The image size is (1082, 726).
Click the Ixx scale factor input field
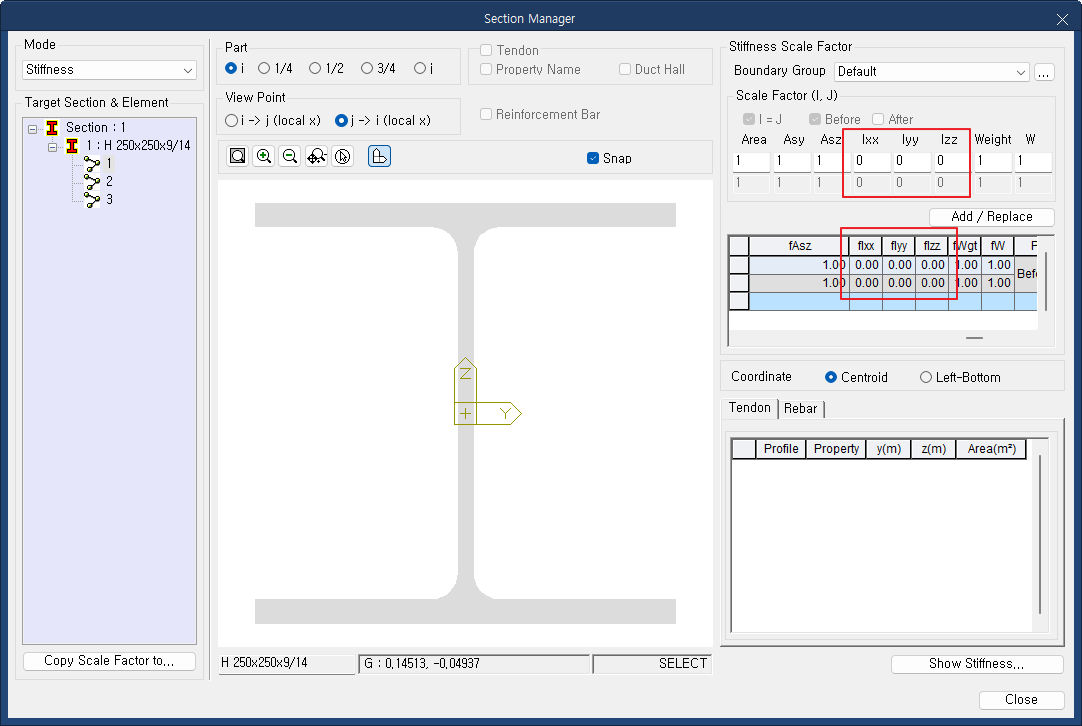[x=872, y=161]
